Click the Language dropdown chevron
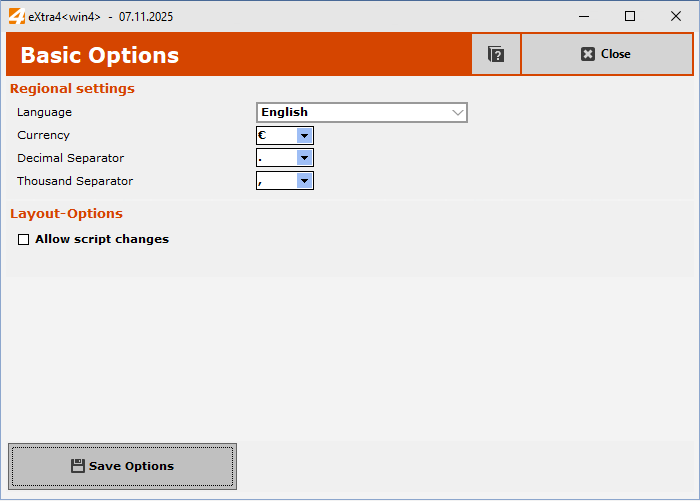 click(x=458, y=113)
